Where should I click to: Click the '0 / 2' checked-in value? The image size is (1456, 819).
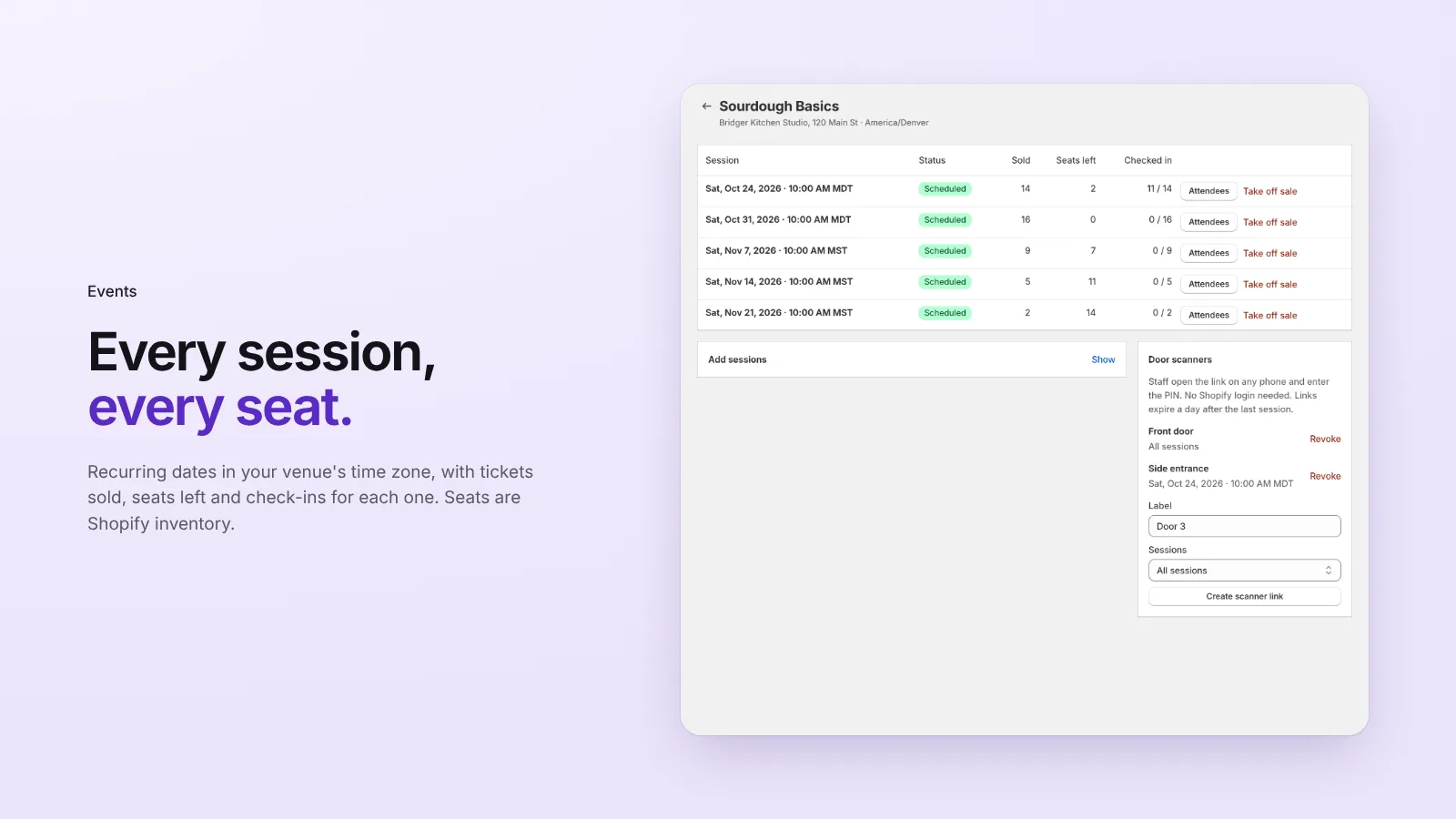(1162, 312)
